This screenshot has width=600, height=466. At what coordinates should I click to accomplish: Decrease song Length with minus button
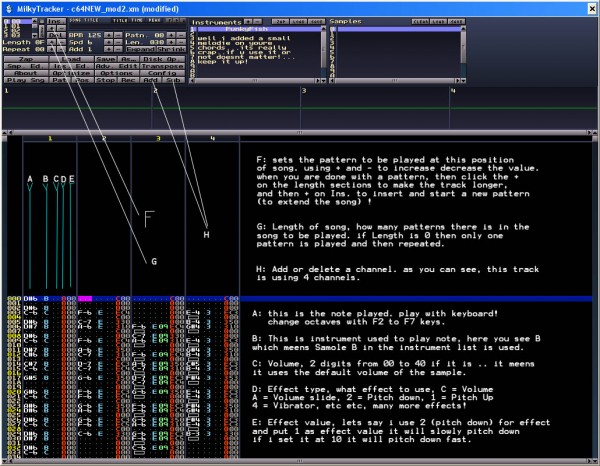(x=61, y=42)
